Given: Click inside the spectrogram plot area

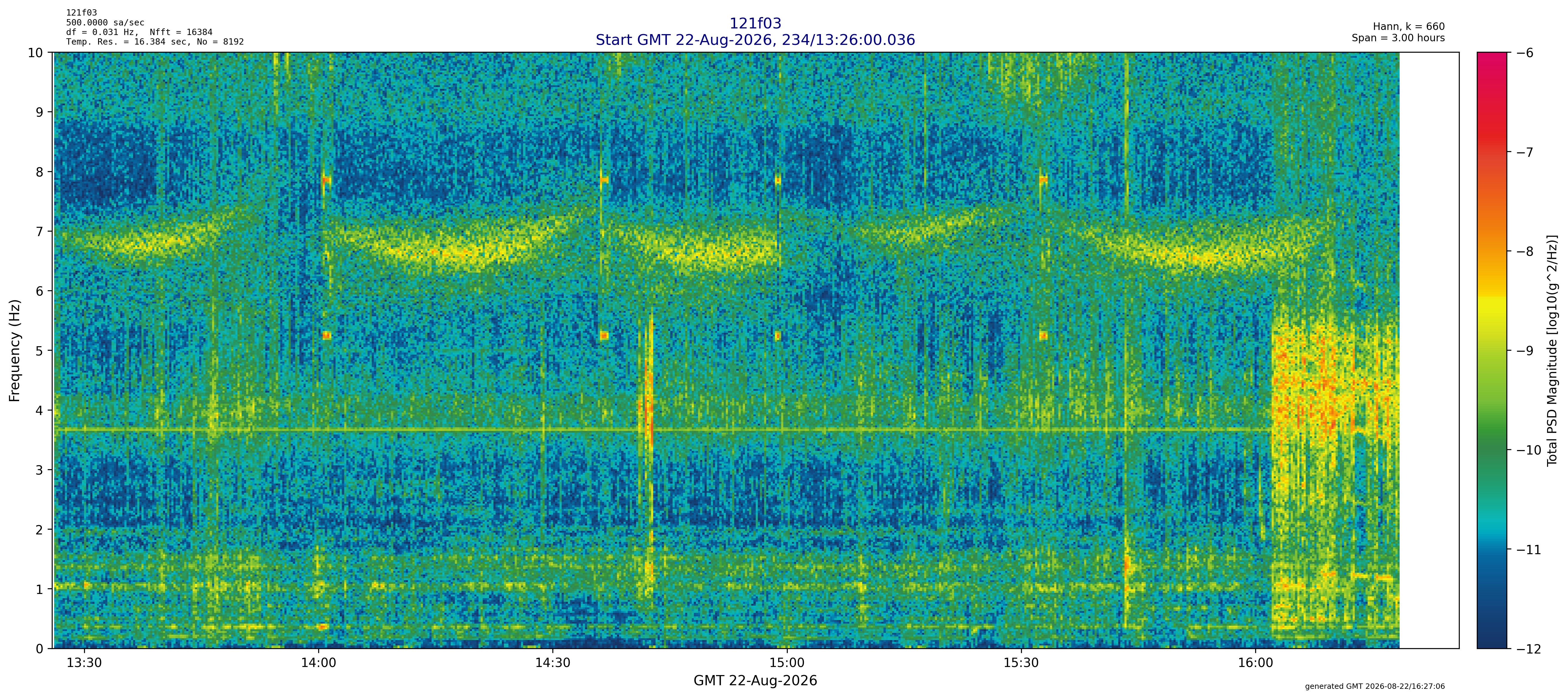Looking at the screenshot, I should (756, 351).
